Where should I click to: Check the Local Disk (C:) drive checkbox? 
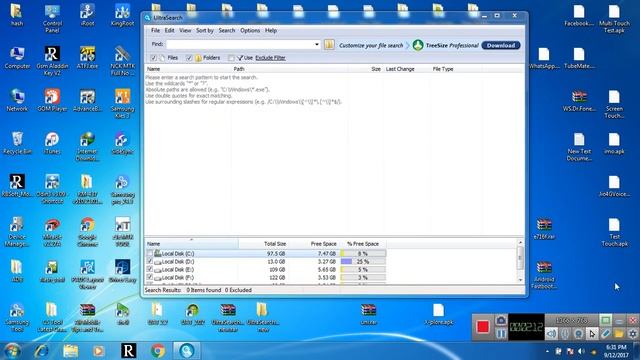coord(150,253)
